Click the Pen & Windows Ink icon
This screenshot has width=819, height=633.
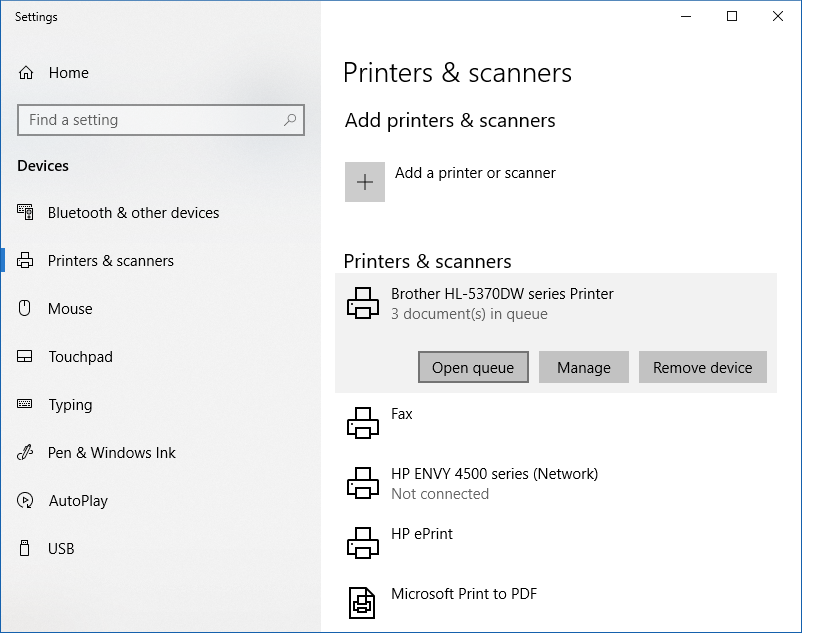(x=26, y=453)
